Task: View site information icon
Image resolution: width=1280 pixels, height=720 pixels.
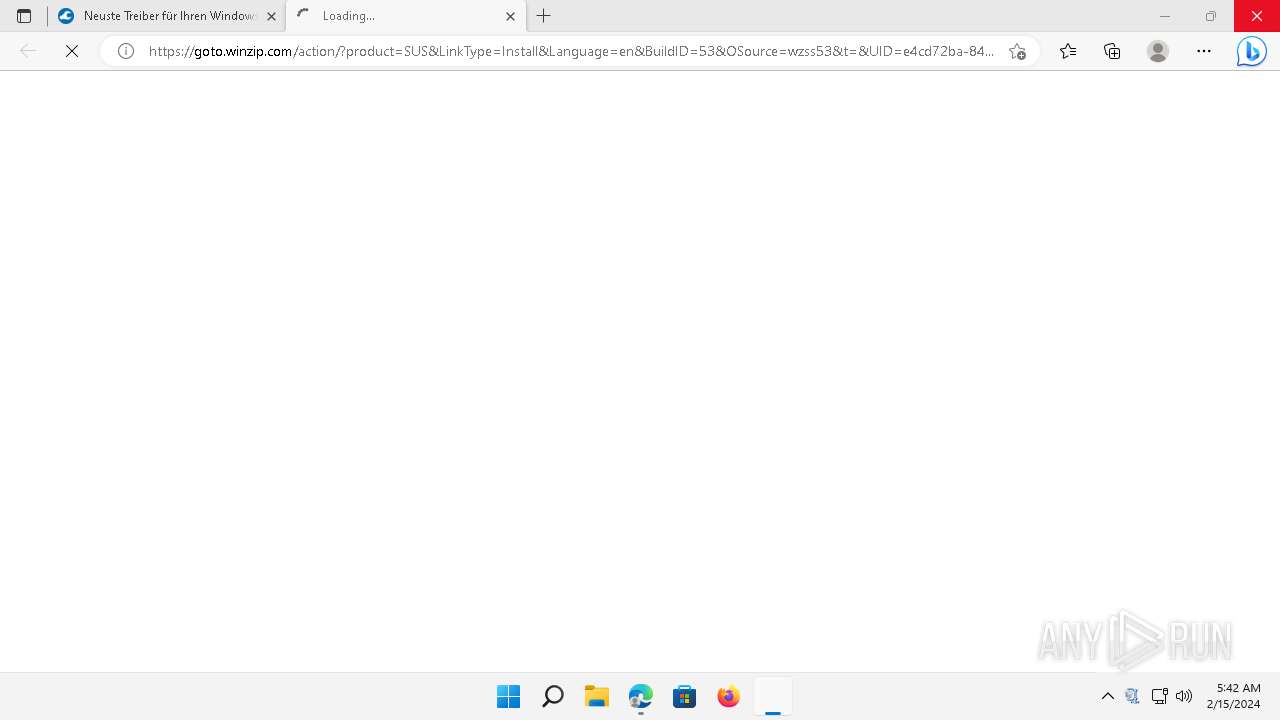Action: click(x=126, y=51)
